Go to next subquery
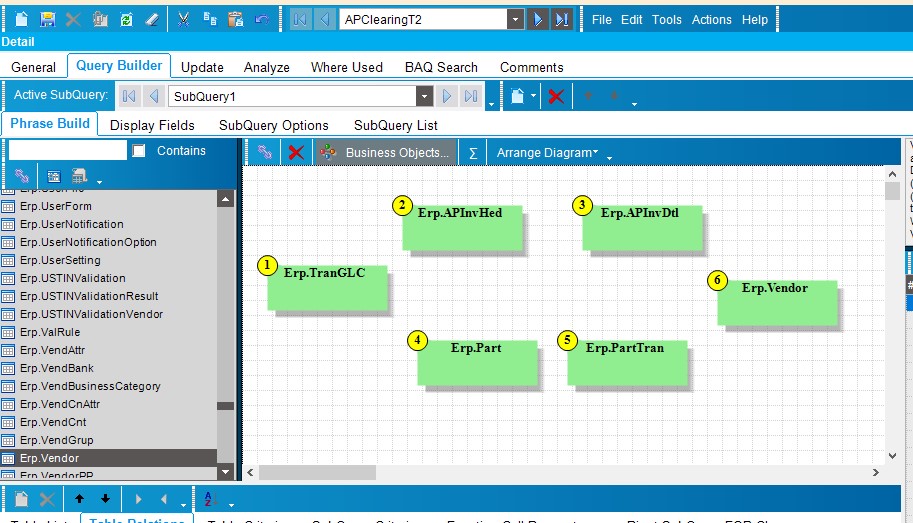 tap(447, 96)
